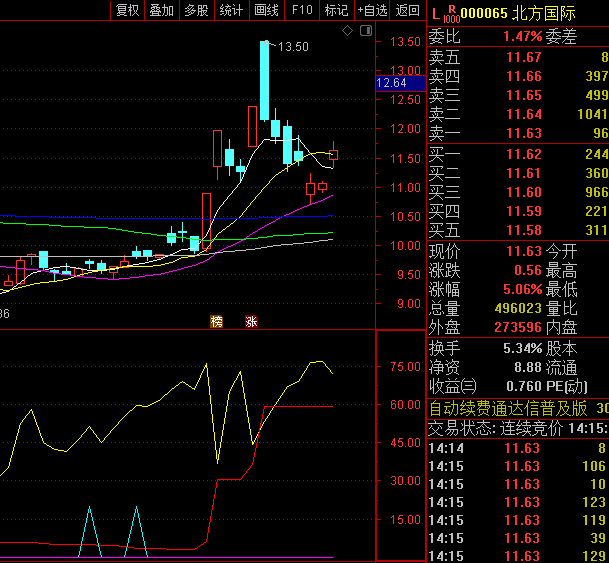Click the 复权 toolbar button
The height and width of the screenshot is (563, 609).
pyautogui.click(x=128, y=11)
